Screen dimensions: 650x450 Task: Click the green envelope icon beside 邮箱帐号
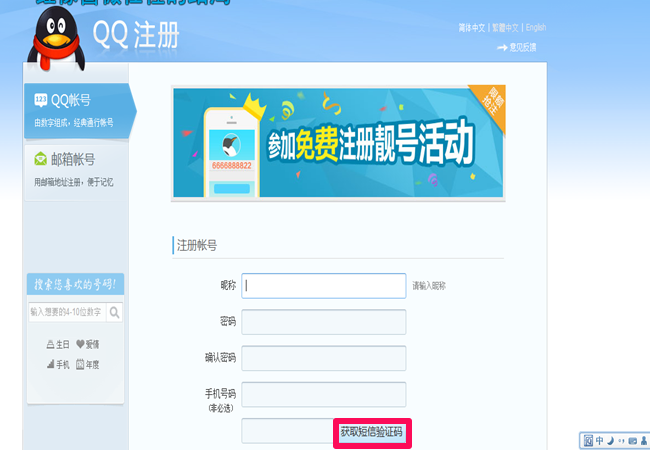click(41, 159)
